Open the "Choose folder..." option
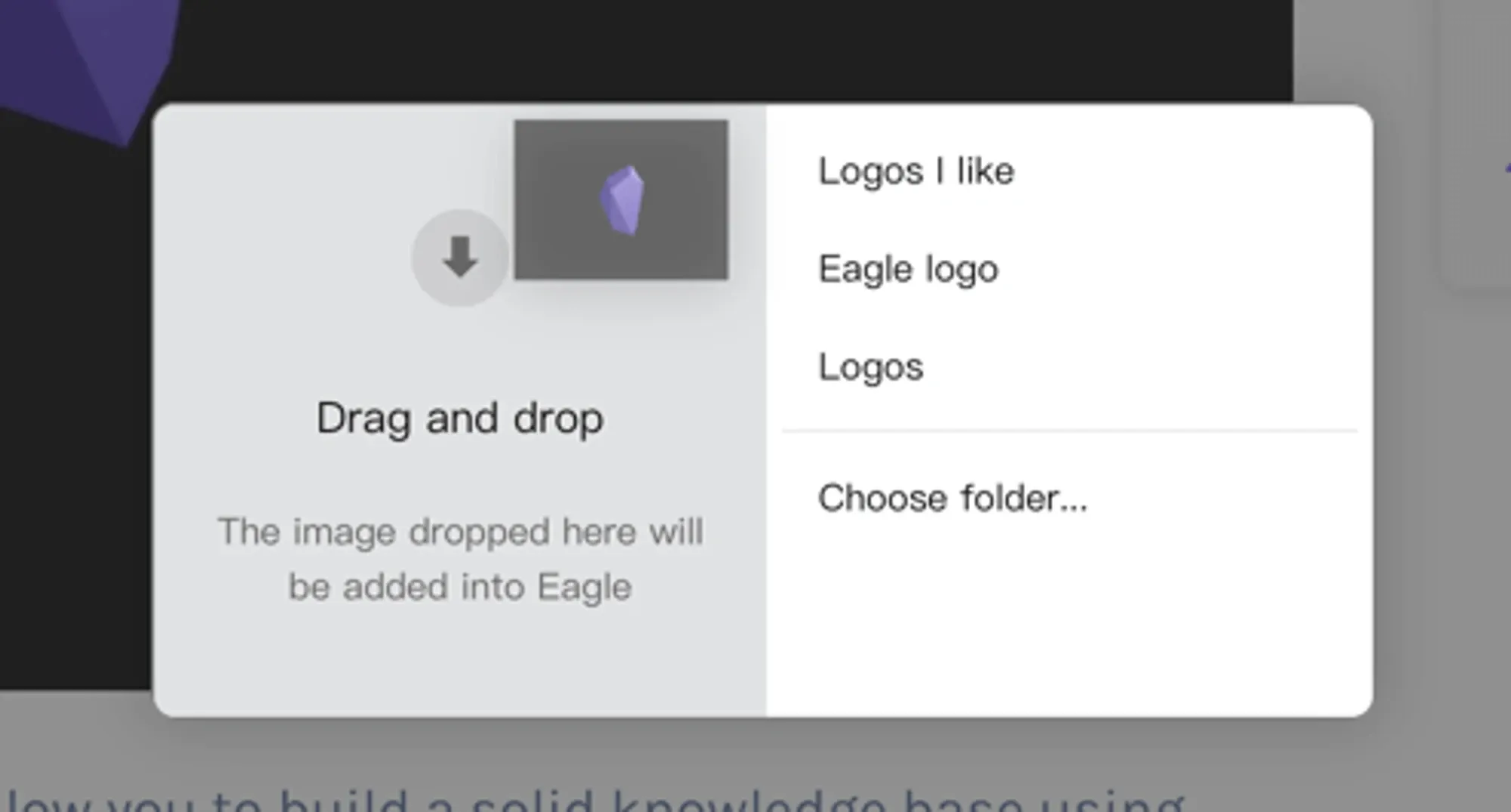Screen dimensions: 1511x812 (953, 499)
